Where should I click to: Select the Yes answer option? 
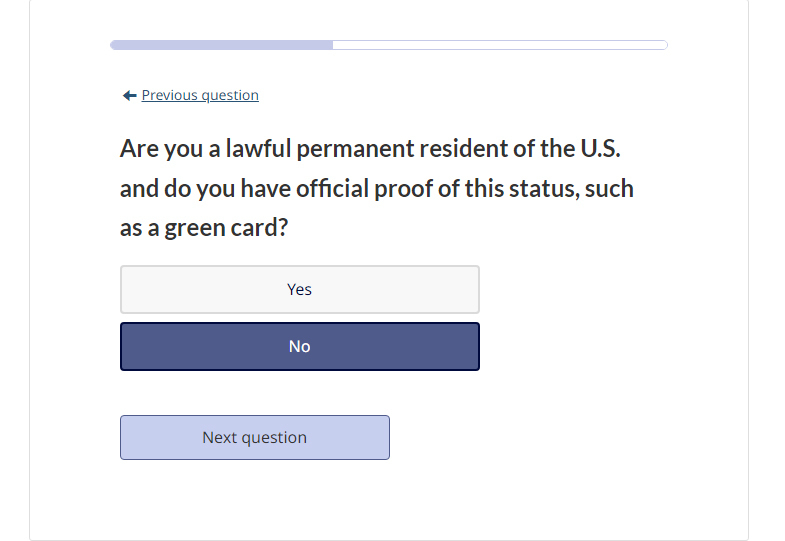point(299,289)
